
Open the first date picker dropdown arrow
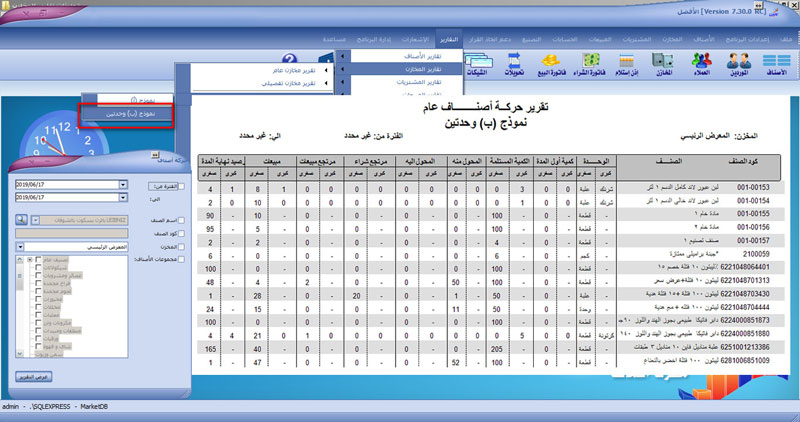click(x=123, y=185)
